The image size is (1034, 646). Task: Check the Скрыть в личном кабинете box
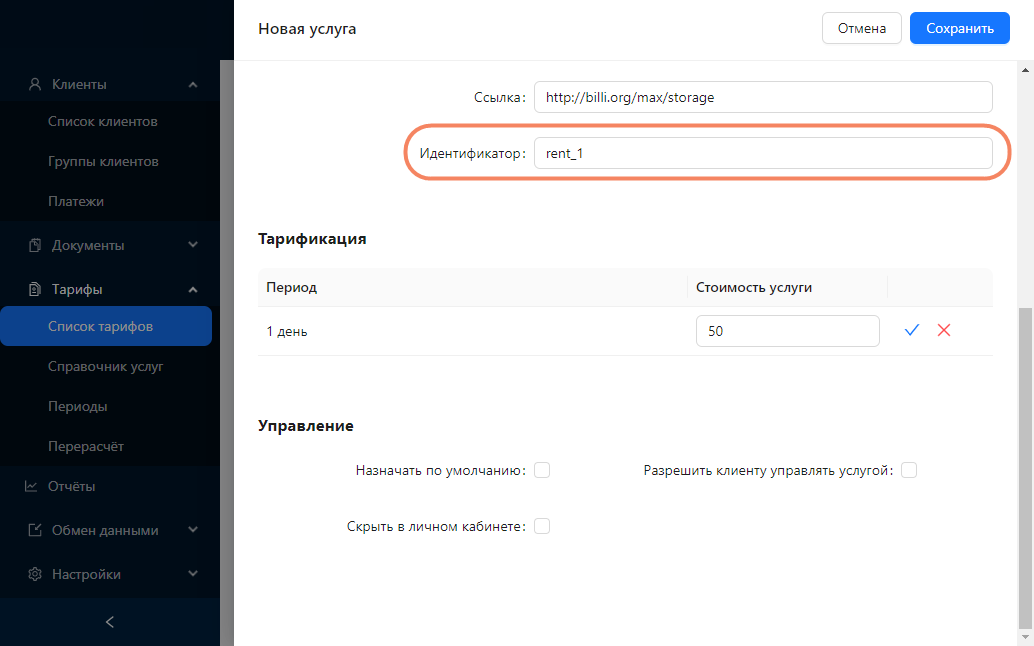(x=542, y=526)
